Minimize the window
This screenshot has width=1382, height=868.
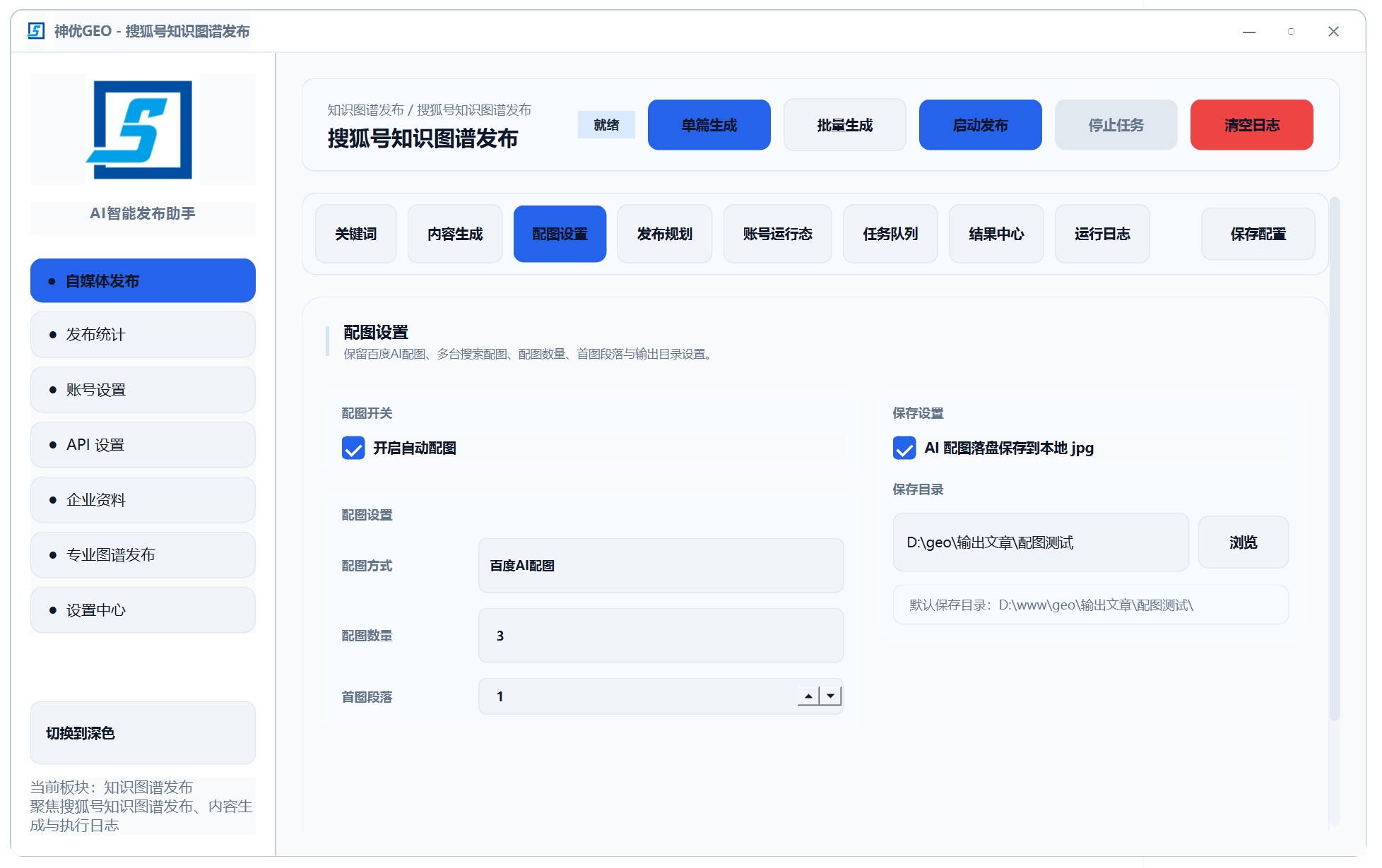pos(1248,32)
